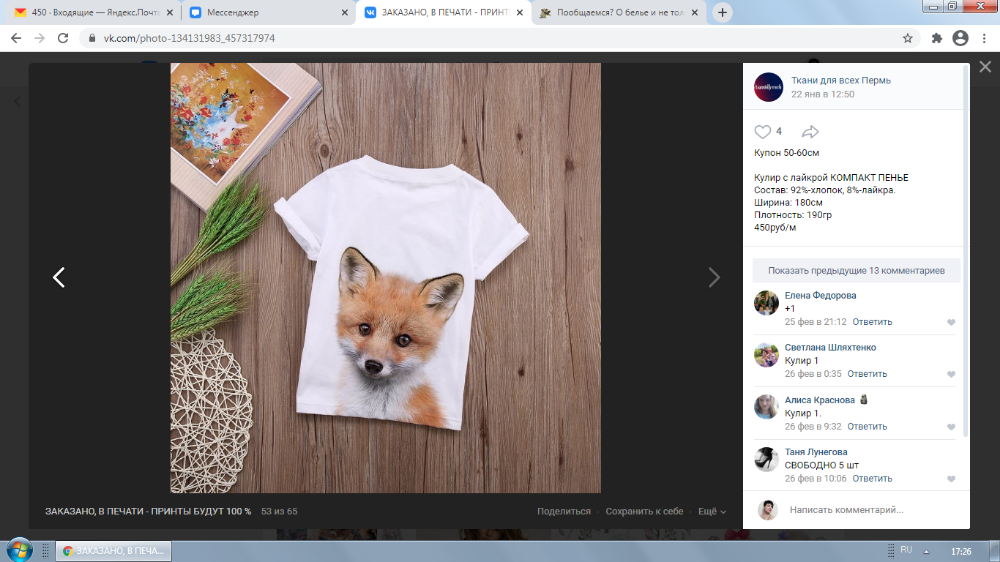The image size is (1000, 562).
Task: Reply to Светлана Шляхтенко's comment
Action: click(867, 374)
